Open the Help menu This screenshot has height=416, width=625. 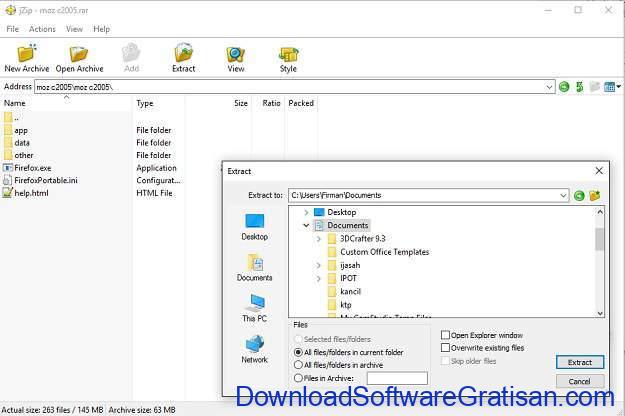101,29
